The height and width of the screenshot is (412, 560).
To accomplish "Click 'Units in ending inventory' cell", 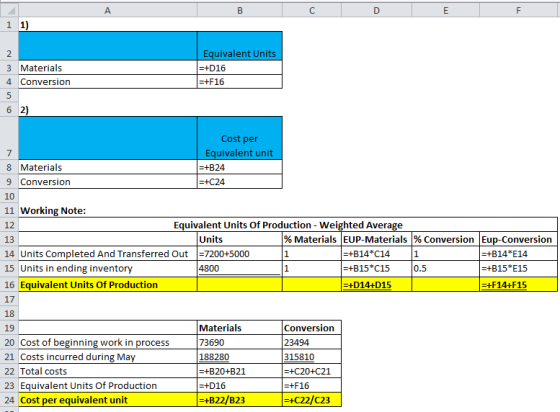I will 108,268.
